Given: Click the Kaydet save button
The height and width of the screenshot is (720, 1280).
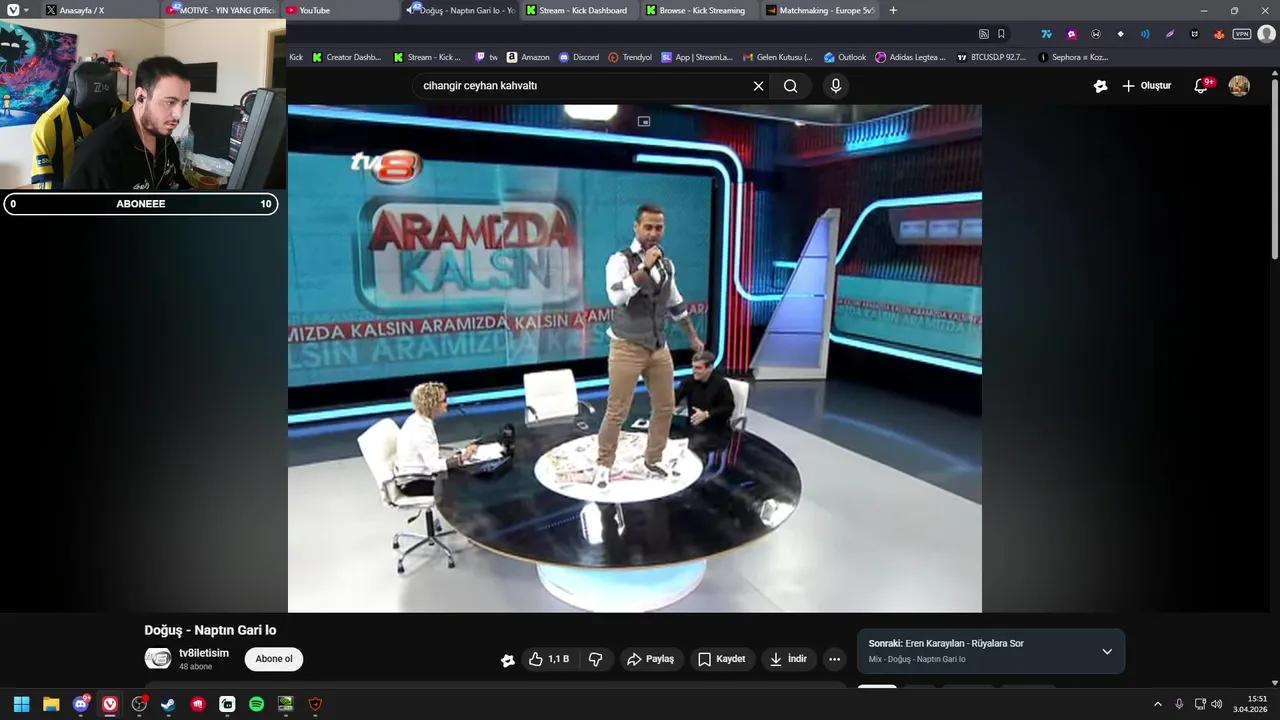Looking at the screenshot, I should 722,659.
